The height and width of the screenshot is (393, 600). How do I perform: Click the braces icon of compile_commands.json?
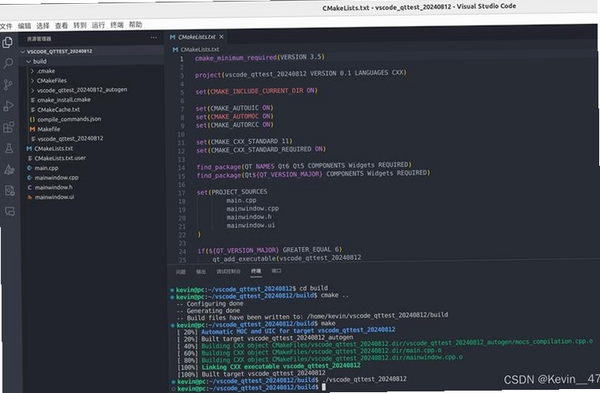point(33,119)
